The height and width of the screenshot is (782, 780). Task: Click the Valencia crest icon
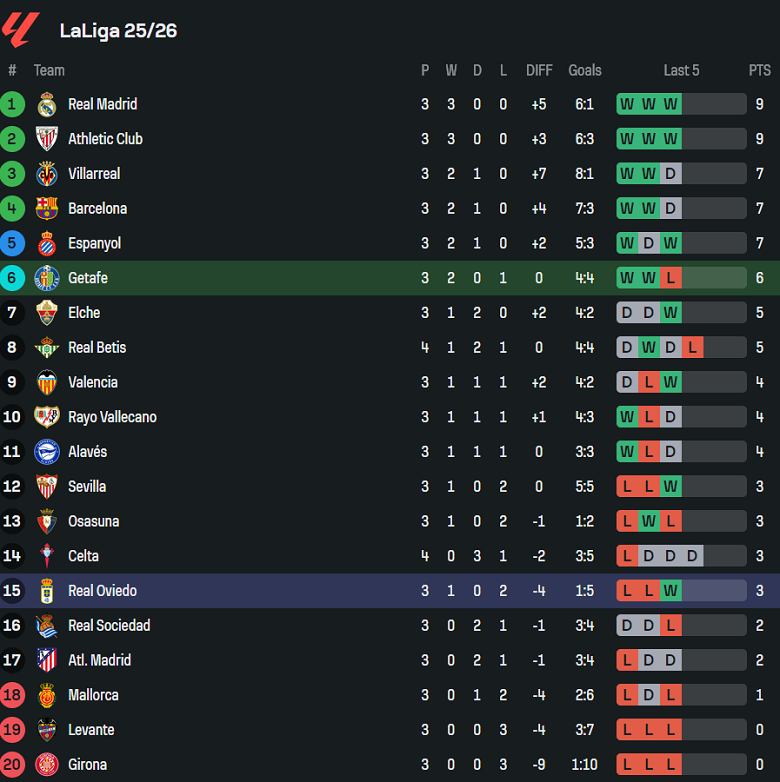46,382
